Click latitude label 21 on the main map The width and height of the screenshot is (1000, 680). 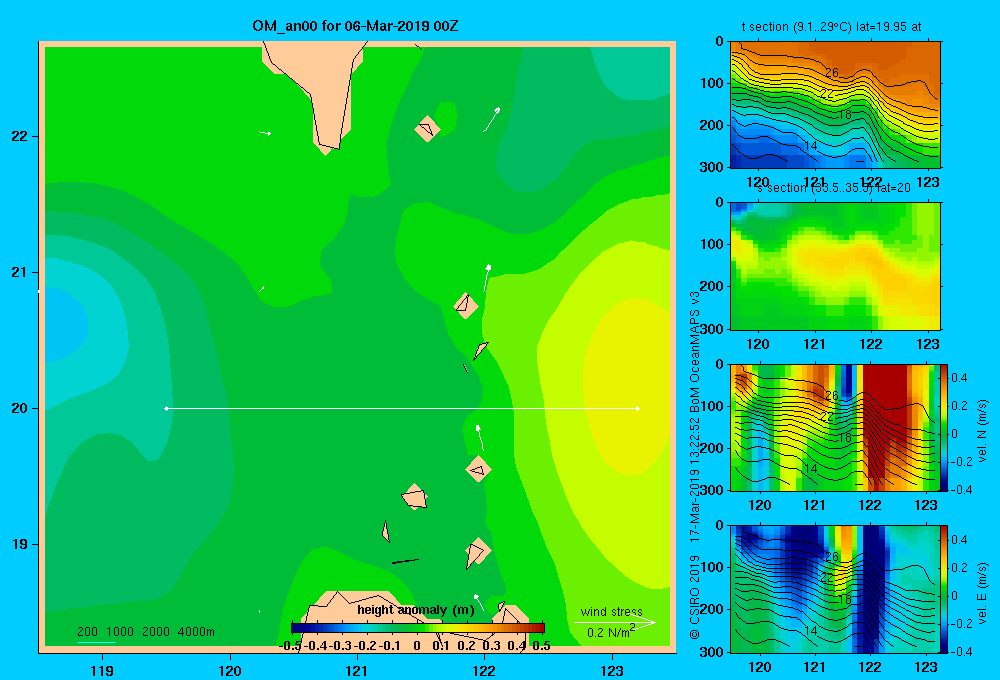[20, 272]
